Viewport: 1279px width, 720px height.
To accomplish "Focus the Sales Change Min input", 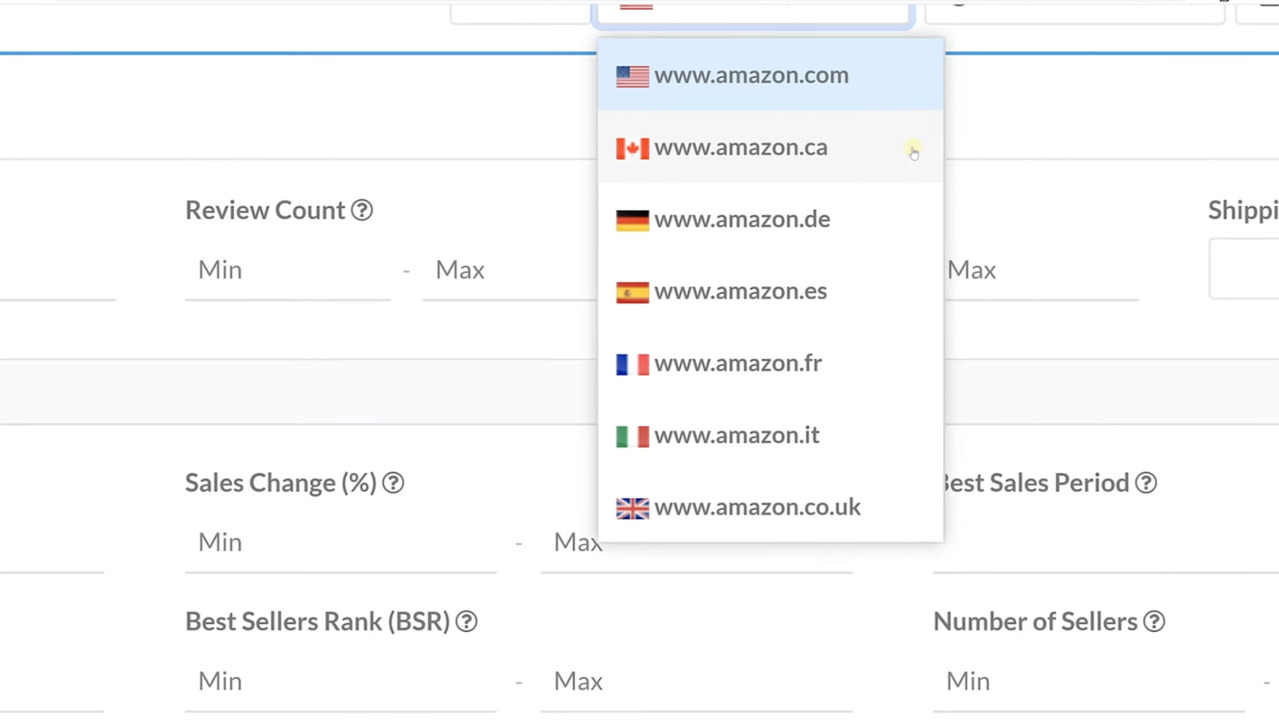I will pos(340,542).
